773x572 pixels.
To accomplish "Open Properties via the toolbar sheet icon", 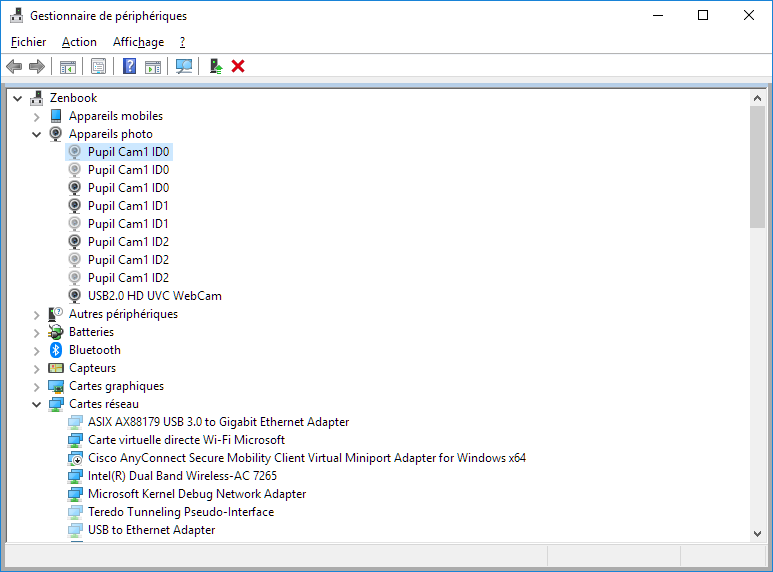I will pyautogui.click(x=99, y=66).
